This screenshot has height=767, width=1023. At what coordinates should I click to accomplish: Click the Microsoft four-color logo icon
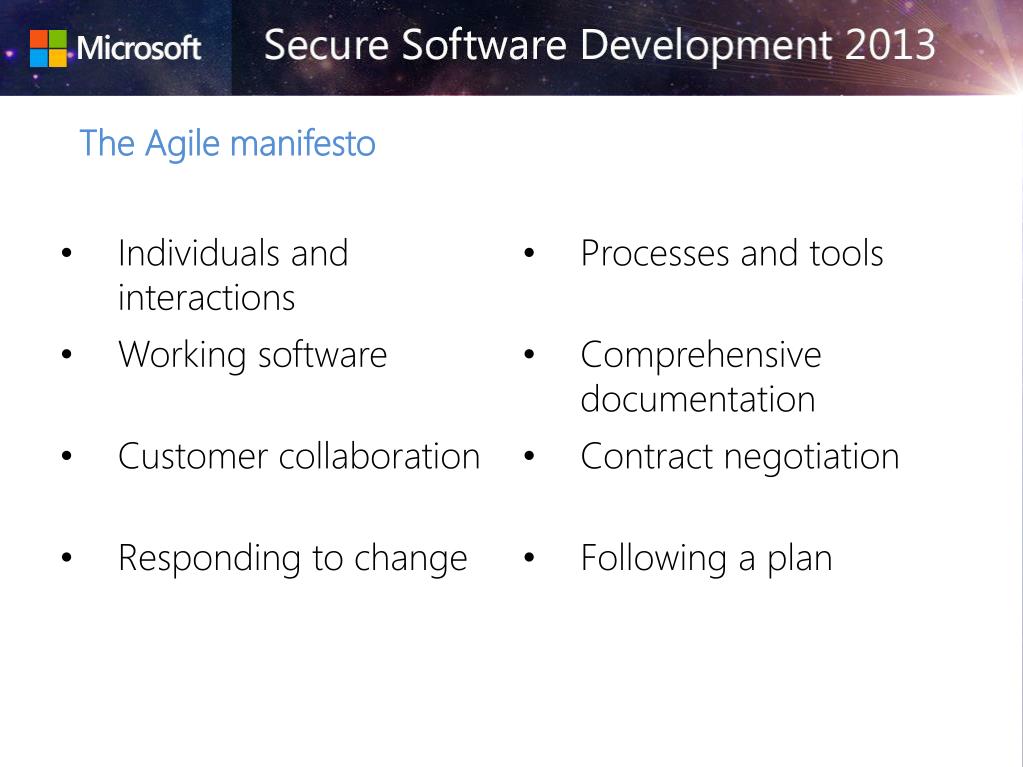(48, 48)
